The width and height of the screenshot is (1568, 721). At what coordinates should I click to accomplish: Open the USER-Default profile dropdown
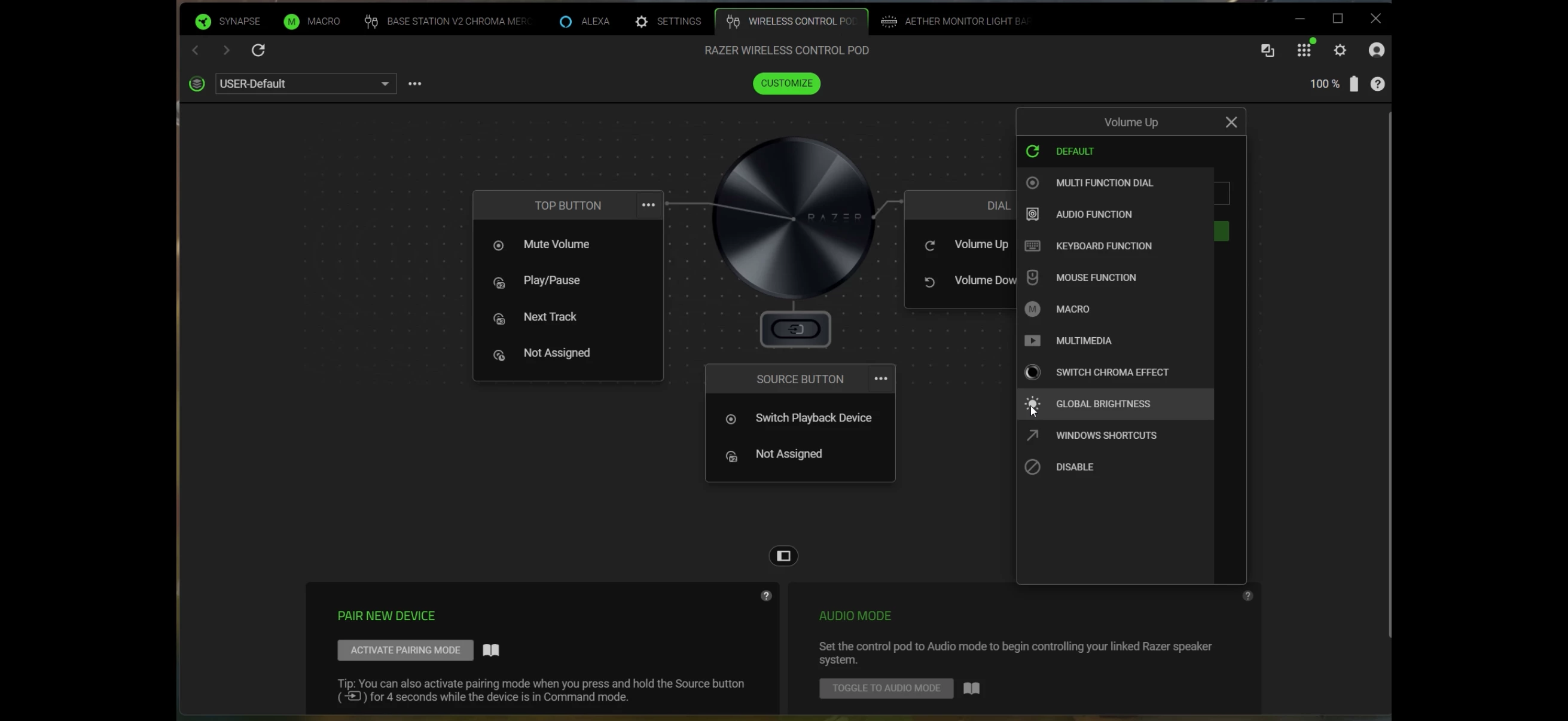tap(306, 83)
